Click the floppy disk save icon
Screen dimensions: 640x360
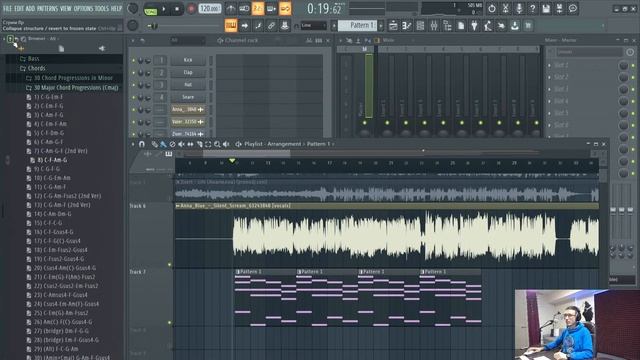(546, 8)
